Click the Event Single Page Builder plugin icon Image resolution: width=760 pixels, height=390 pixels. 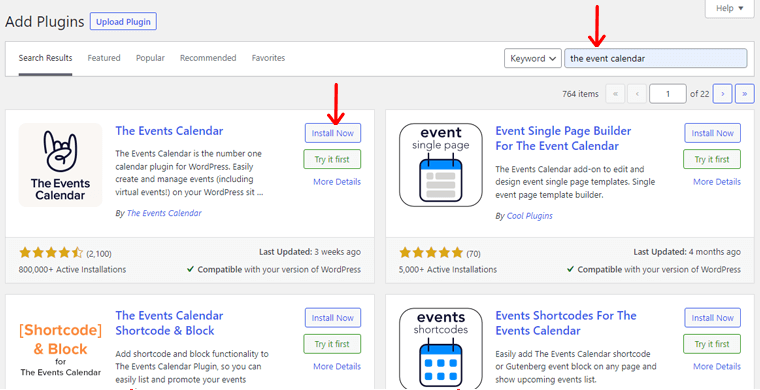441,165
